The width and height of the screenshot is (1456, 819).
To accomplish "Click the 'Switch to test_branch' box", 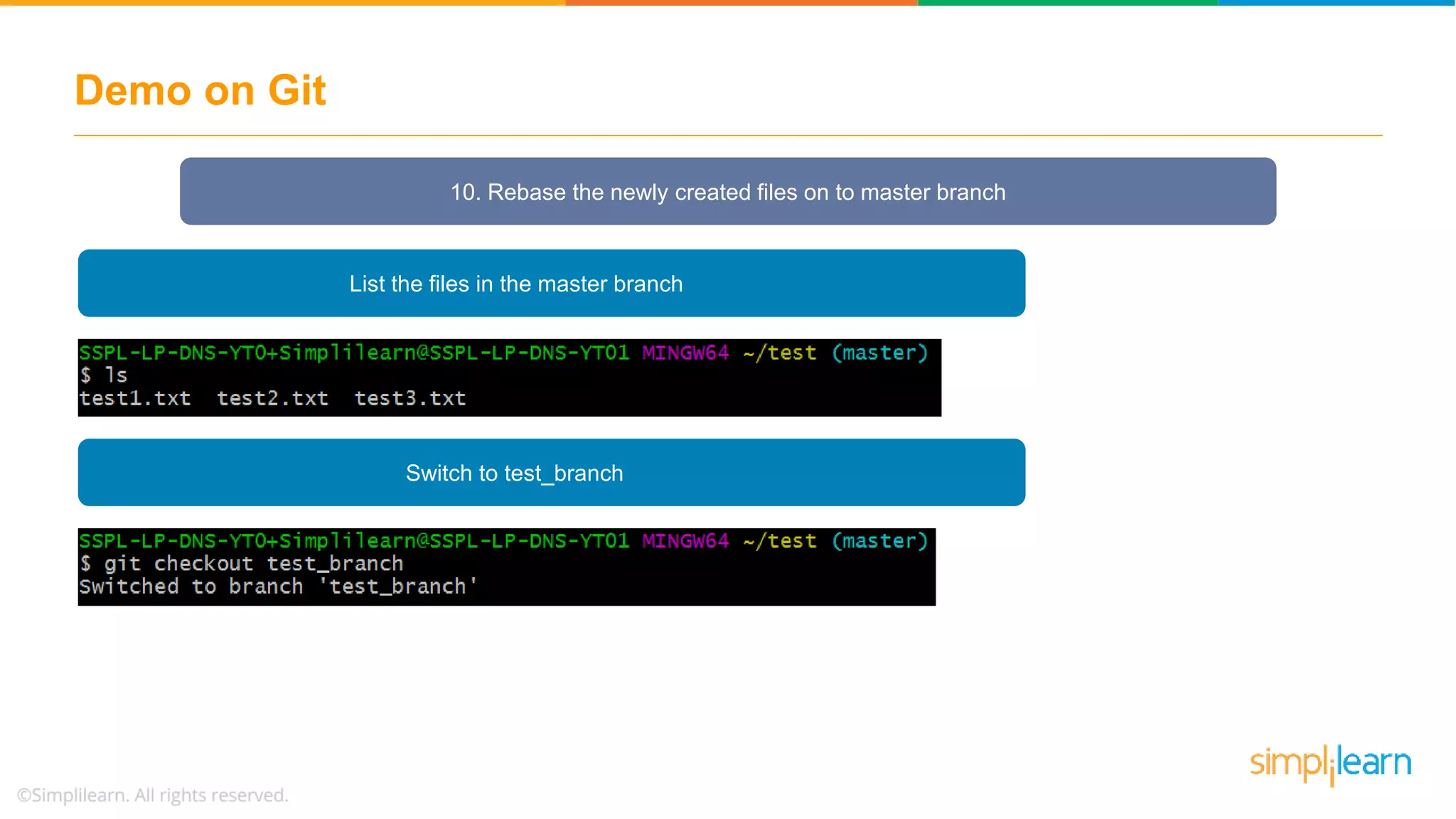I will [552, 472].
